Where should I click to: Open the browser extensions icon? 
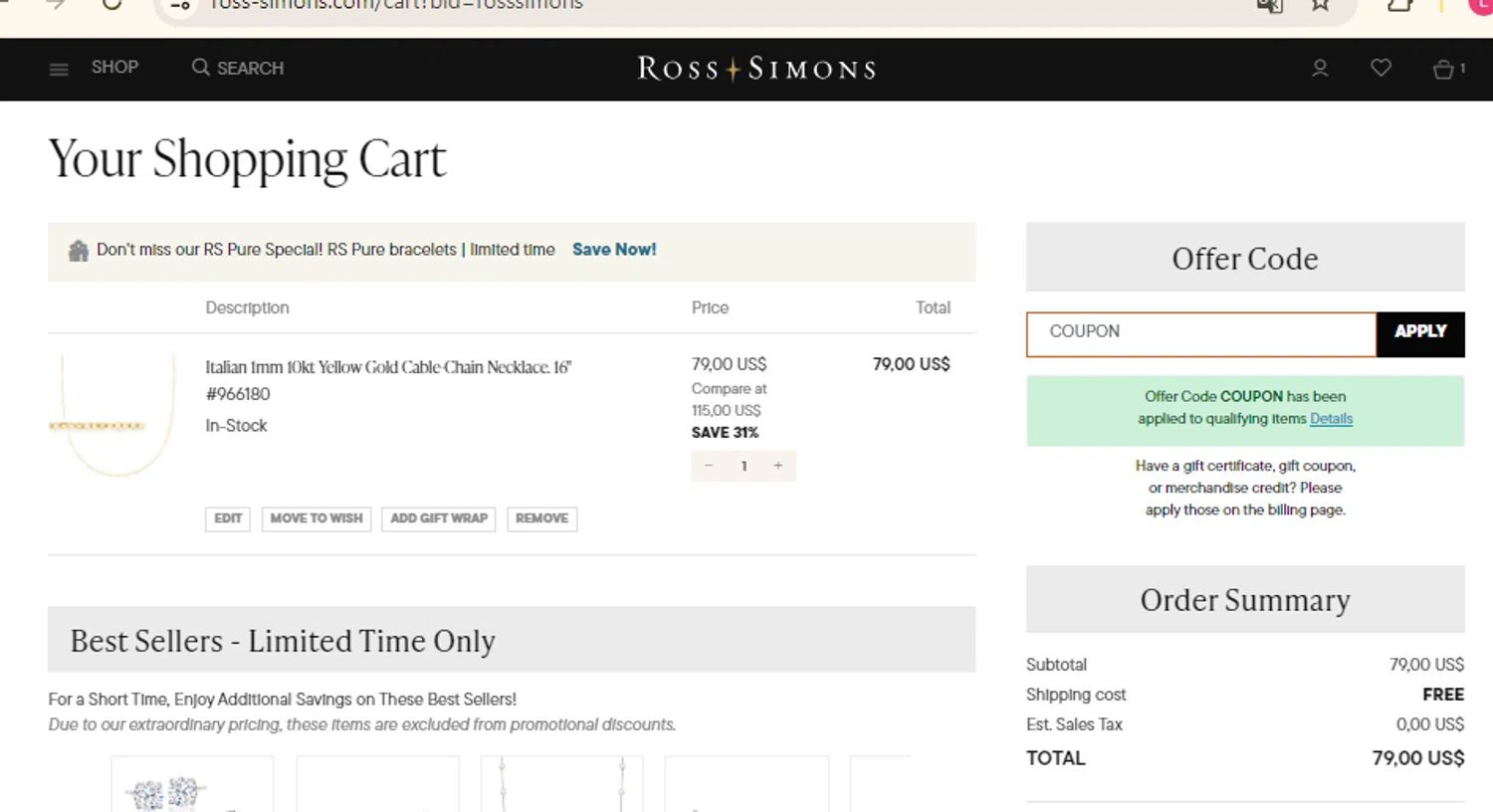point(1399,5)
